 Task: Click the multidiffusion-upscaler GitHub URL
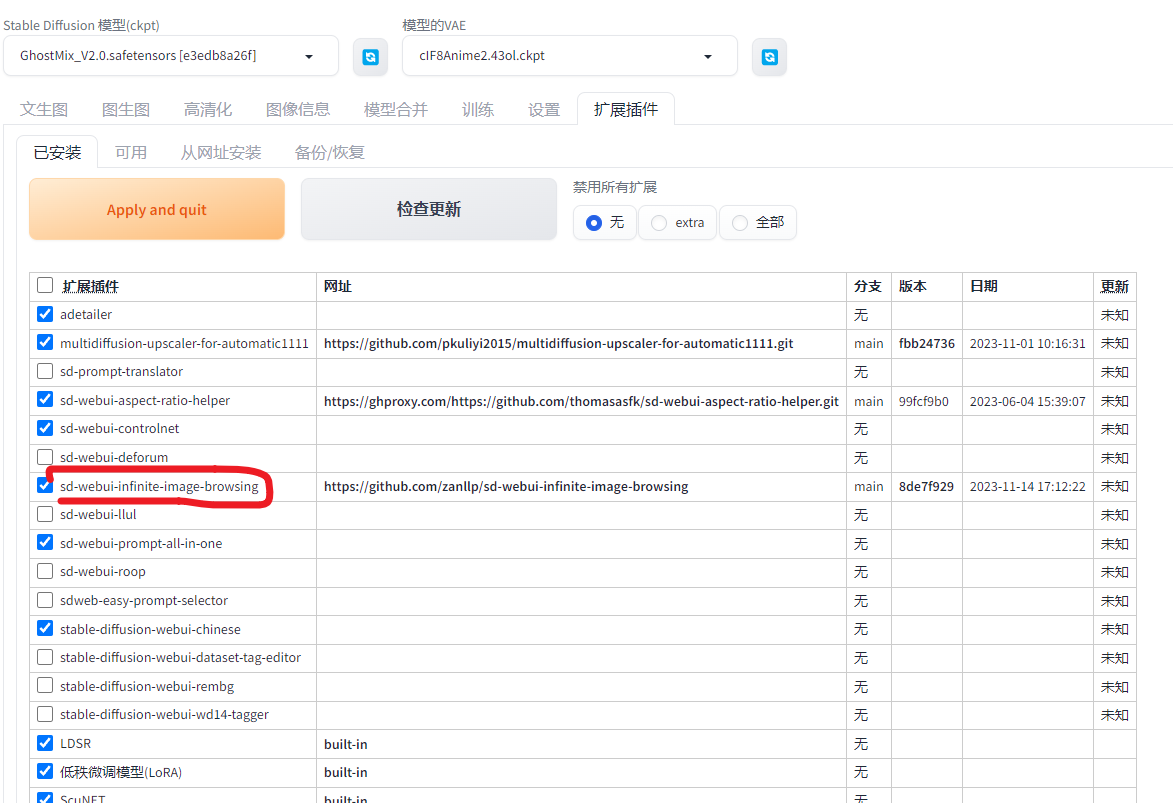pos(558,344)
